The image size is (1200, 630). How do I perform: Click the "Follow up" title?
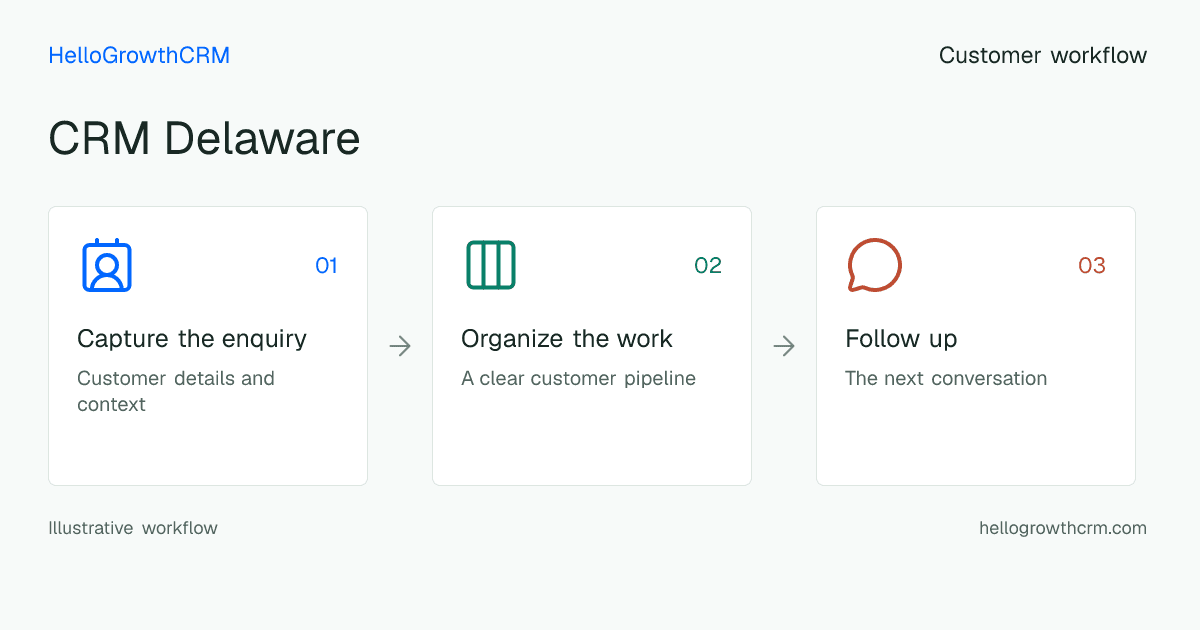tap(901, 339)
